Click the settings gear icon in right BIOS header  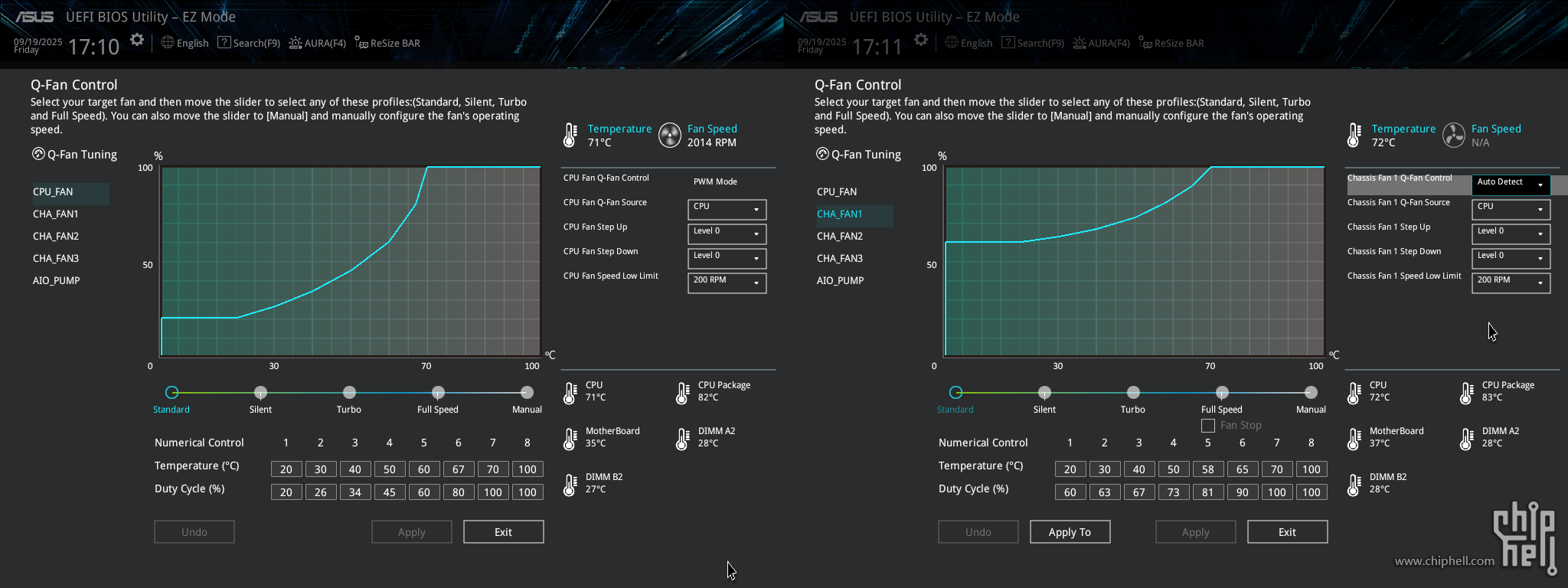pos(920,40)
